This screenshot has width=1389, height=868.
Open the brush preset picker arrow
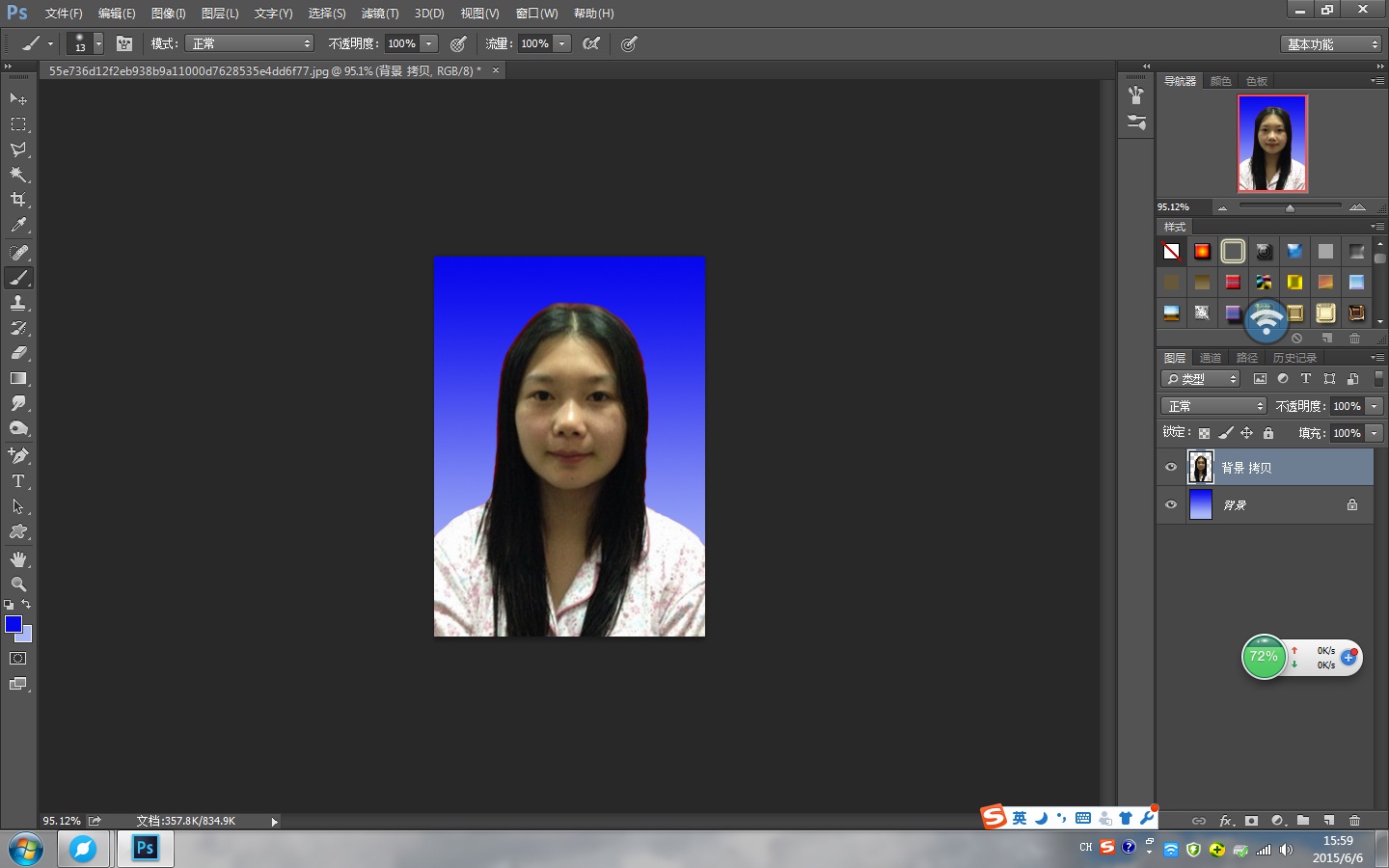click(98, 43)
